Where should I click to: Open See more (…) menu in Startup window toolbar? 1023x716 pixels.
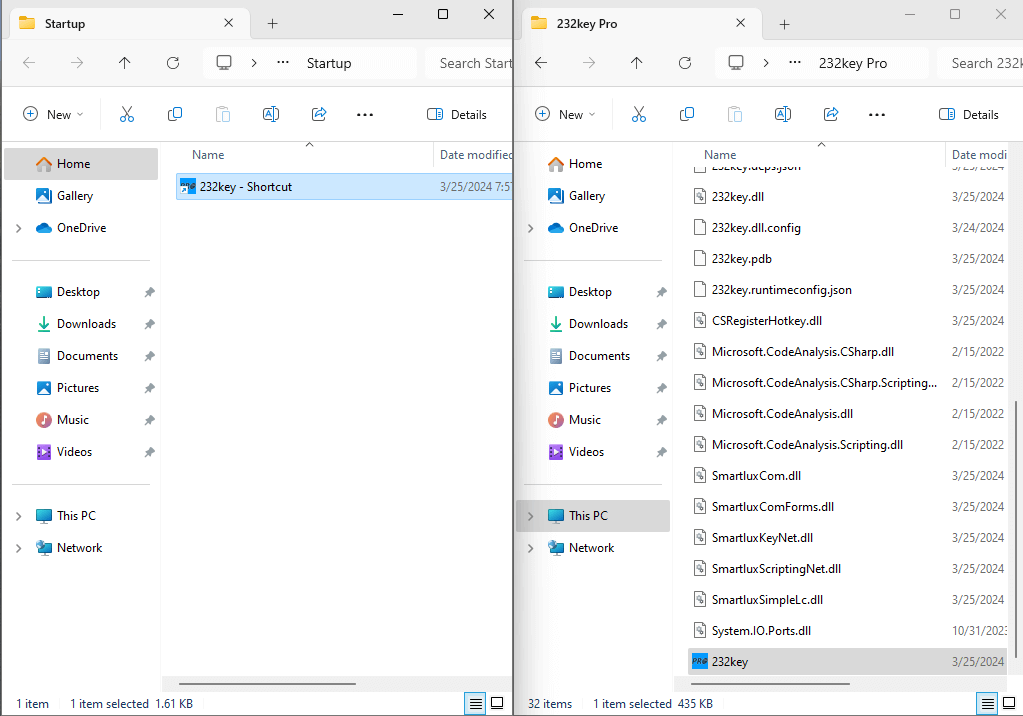coord(365,115)
